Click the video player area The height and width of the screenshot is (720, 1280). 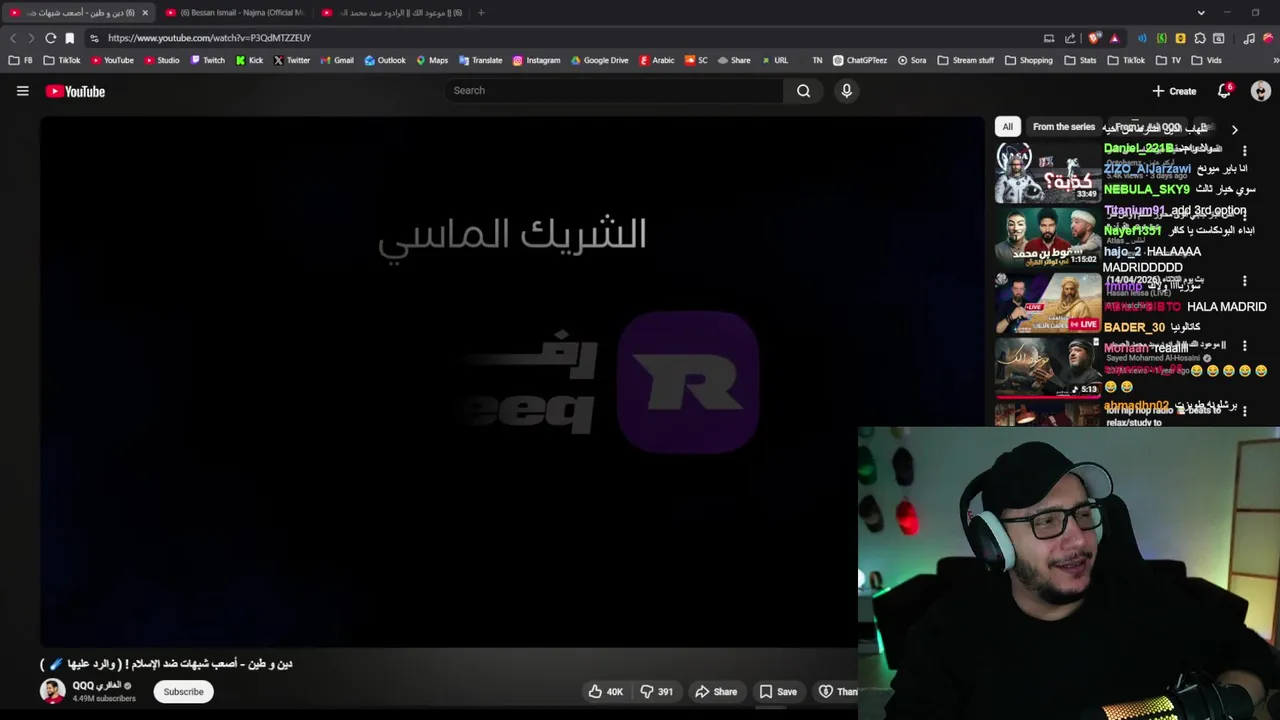pos(512,381)
